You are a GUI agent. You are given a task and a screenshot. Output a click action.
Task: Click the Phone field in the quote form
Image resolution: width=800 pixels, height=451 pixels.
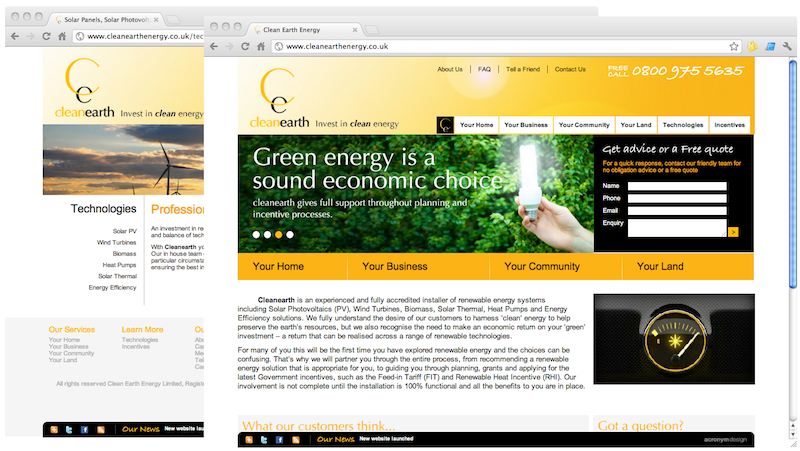(x=677, y=198)
